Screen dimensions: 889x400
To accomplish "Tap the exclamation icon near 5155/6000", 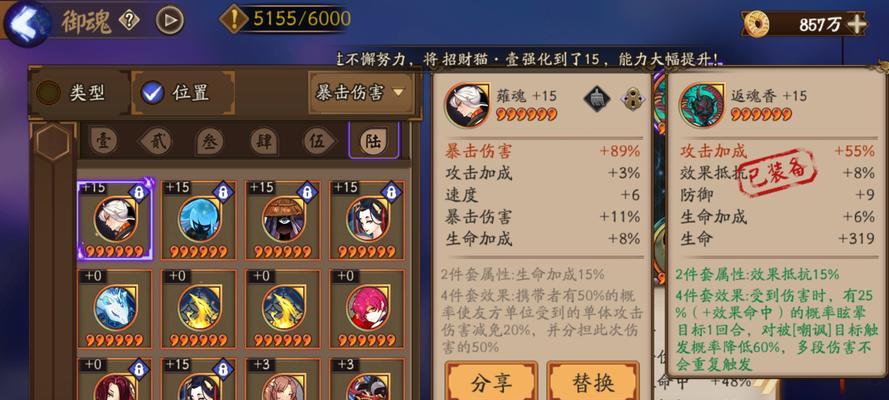I will pos(234,19).
